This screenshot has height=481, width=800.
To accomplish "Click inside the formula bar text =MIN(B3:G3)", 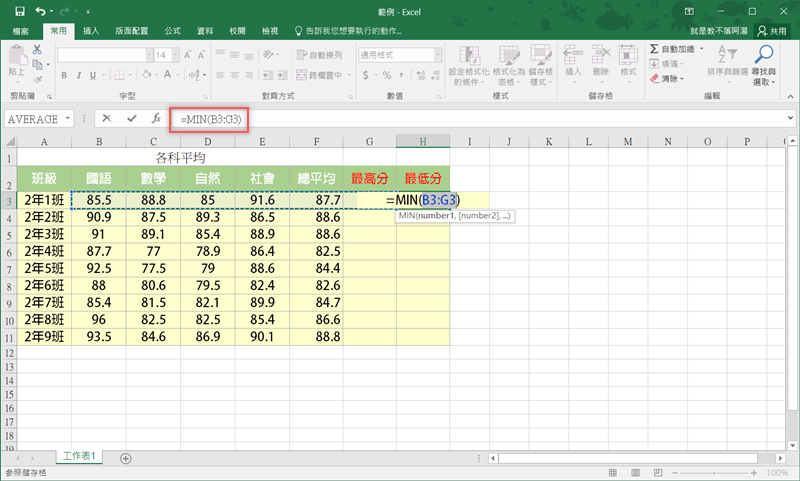I will 211,118.
